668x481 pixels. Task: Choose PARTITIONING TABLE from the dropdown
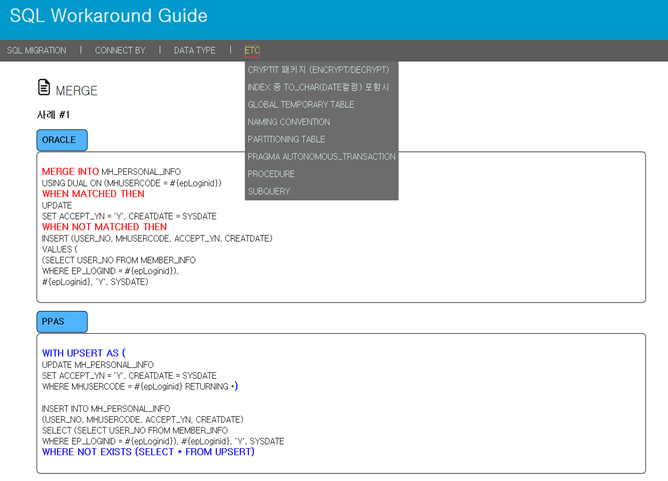coord(286,139)
